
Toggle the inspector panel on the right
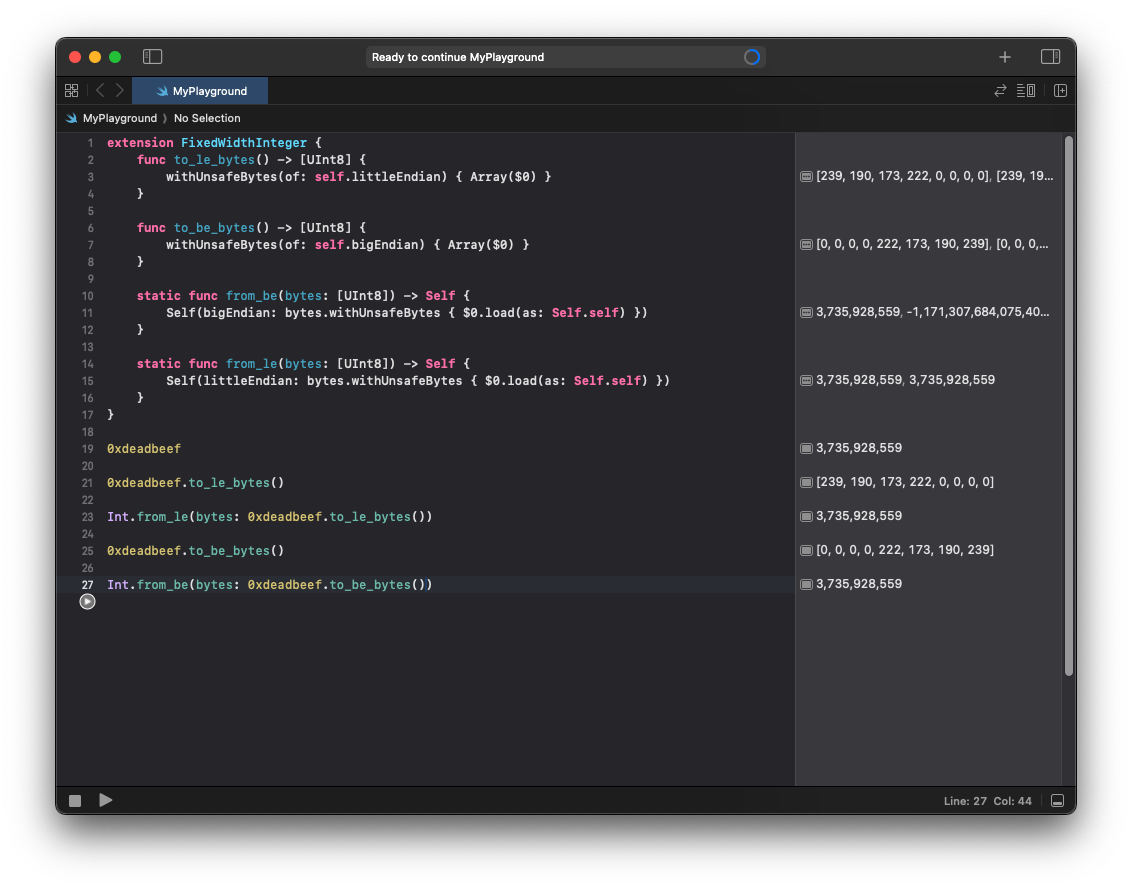click(x=1050, y=57)
